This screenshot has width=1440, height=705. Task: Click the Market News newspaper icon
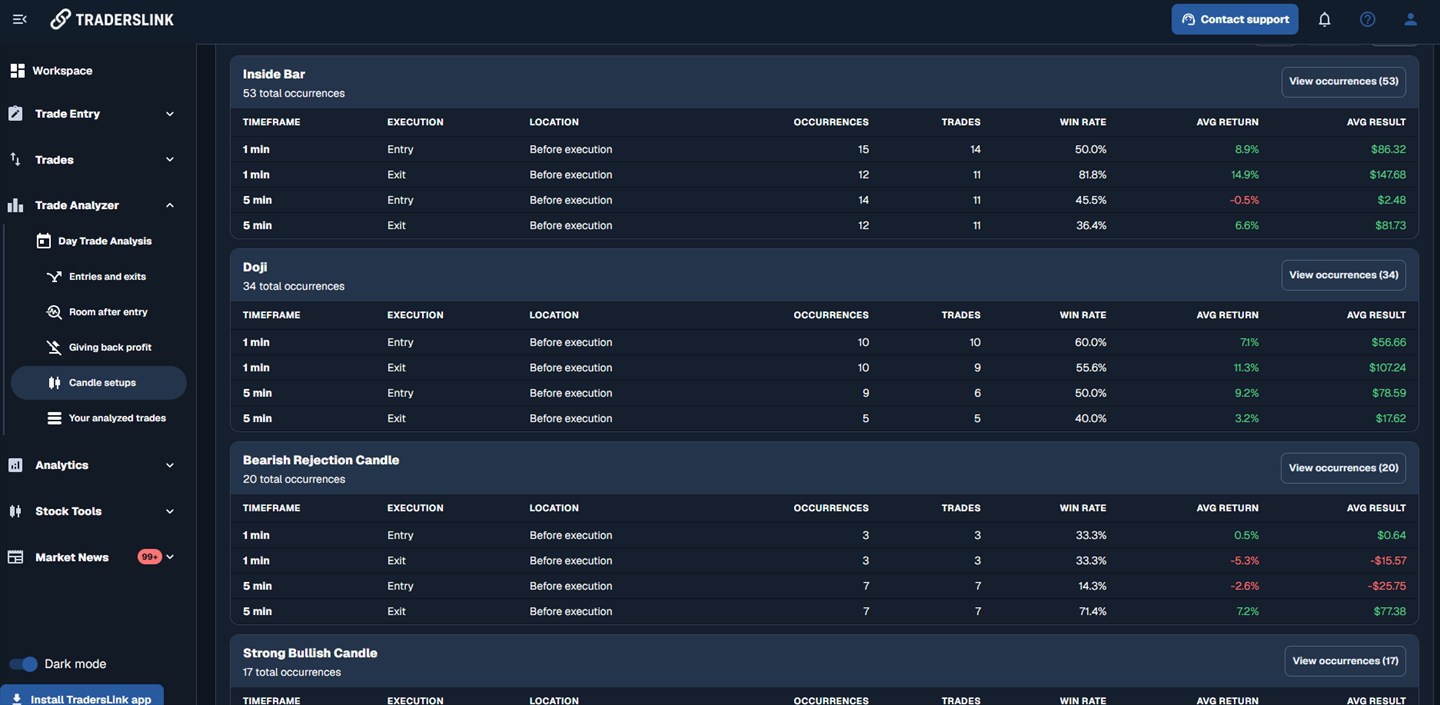pyautogui.click(x=15, y=557)
